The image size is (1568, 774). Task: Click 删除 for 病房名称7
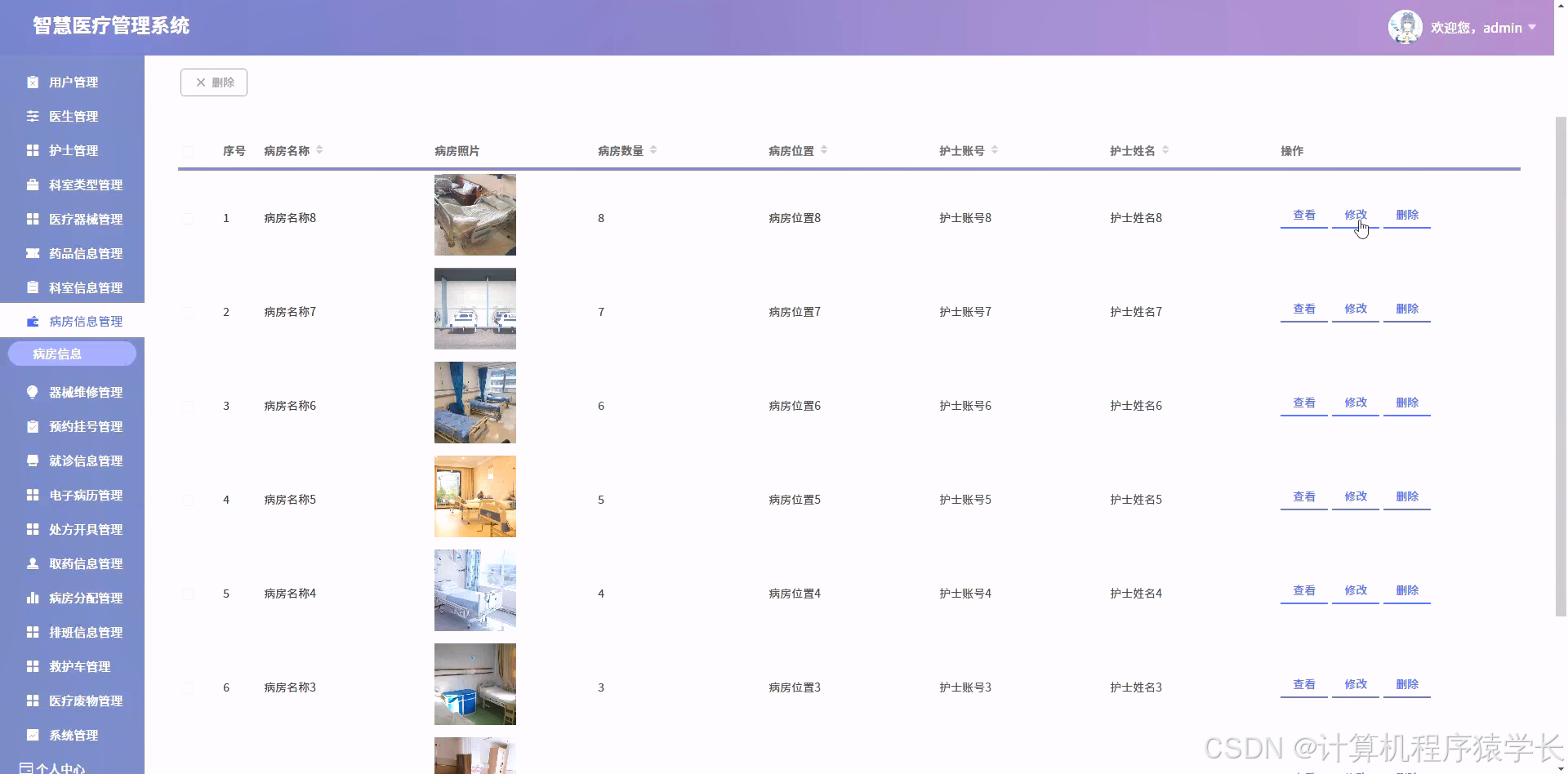(1407, 309)
